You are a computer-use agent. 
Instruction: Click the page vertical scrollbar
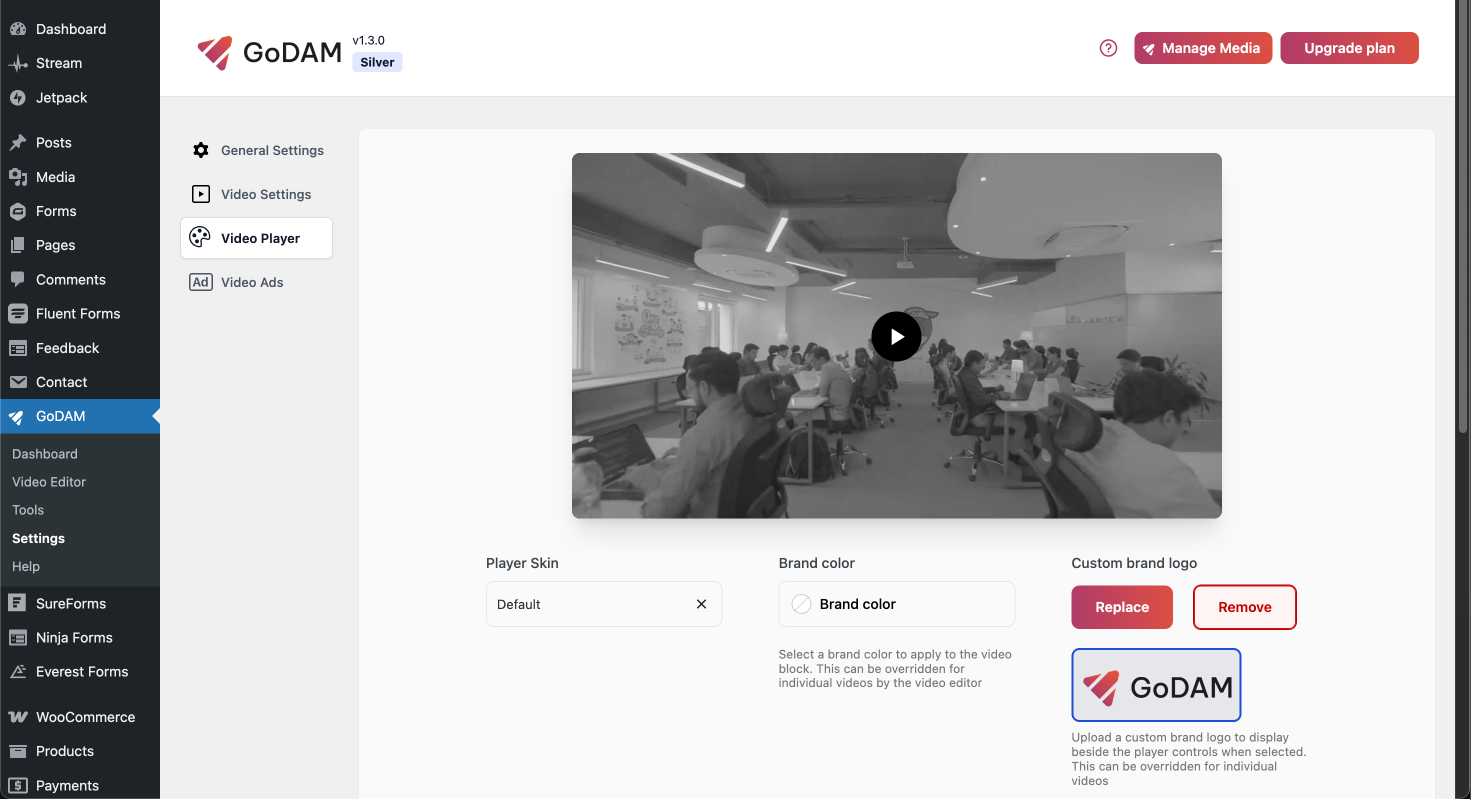pos(1464,215)
